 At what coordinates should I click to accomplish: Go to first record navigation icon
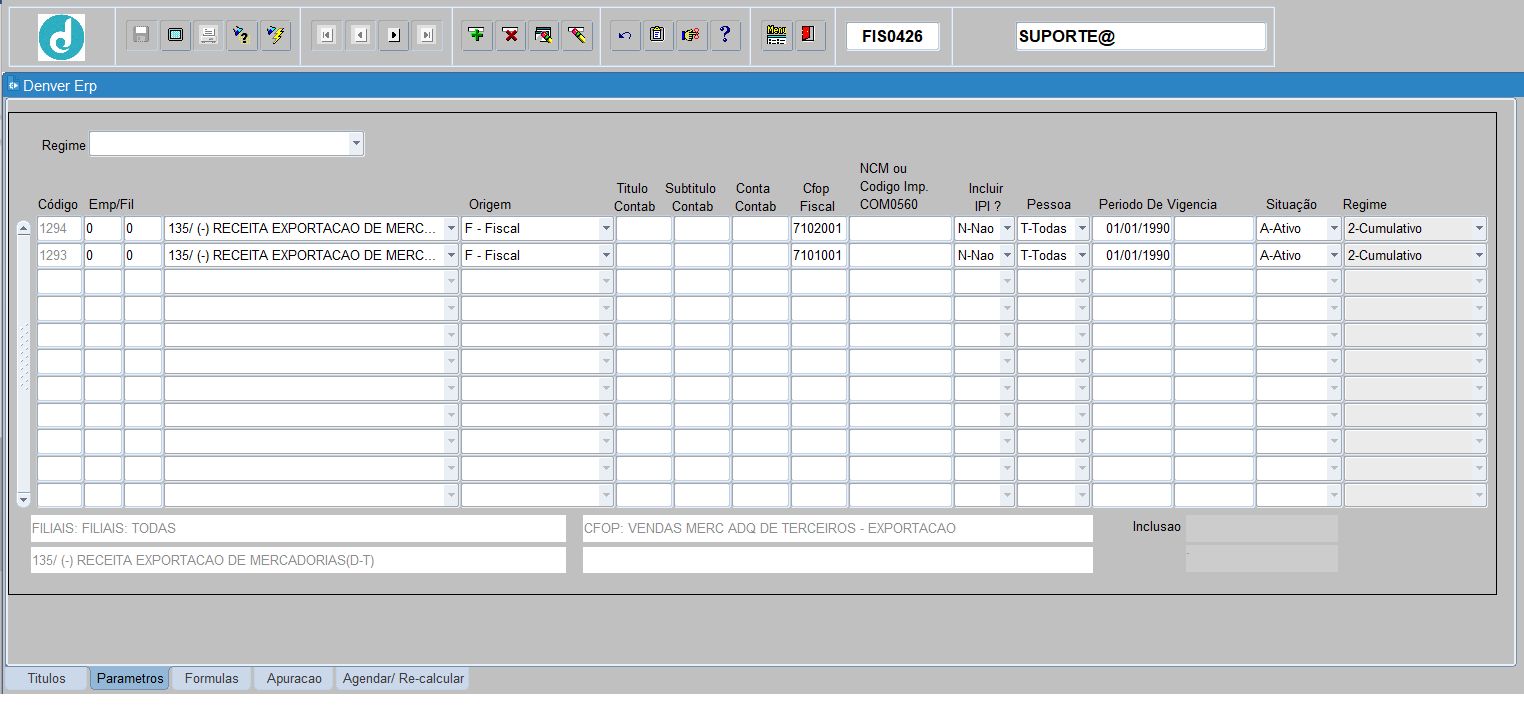[326, 35]
